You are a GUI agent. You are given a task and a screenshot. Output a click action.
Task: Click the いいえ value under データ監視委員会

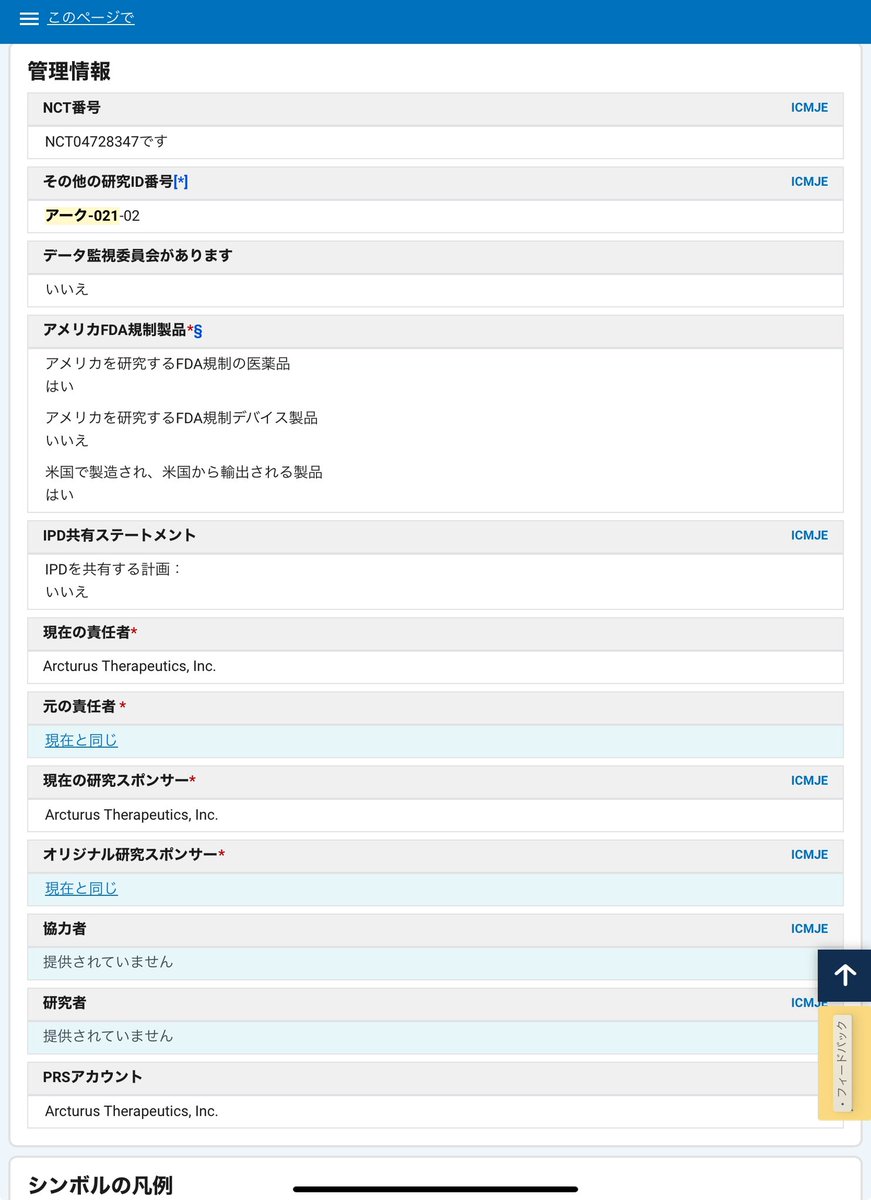pyautogui.click(x=67, y=290)
